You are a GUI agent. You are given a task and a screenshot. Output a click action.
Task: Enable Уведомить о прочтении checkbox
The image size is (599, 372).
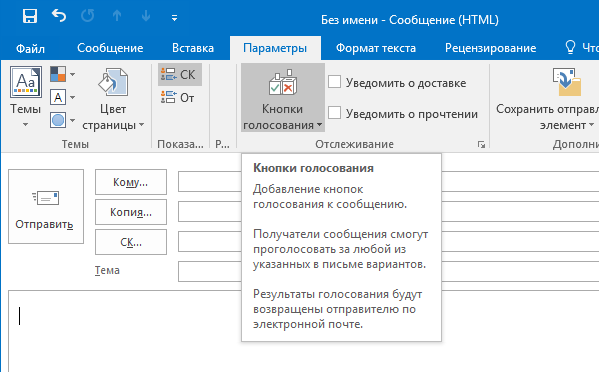pyautogui.click(x=335, y=112)
